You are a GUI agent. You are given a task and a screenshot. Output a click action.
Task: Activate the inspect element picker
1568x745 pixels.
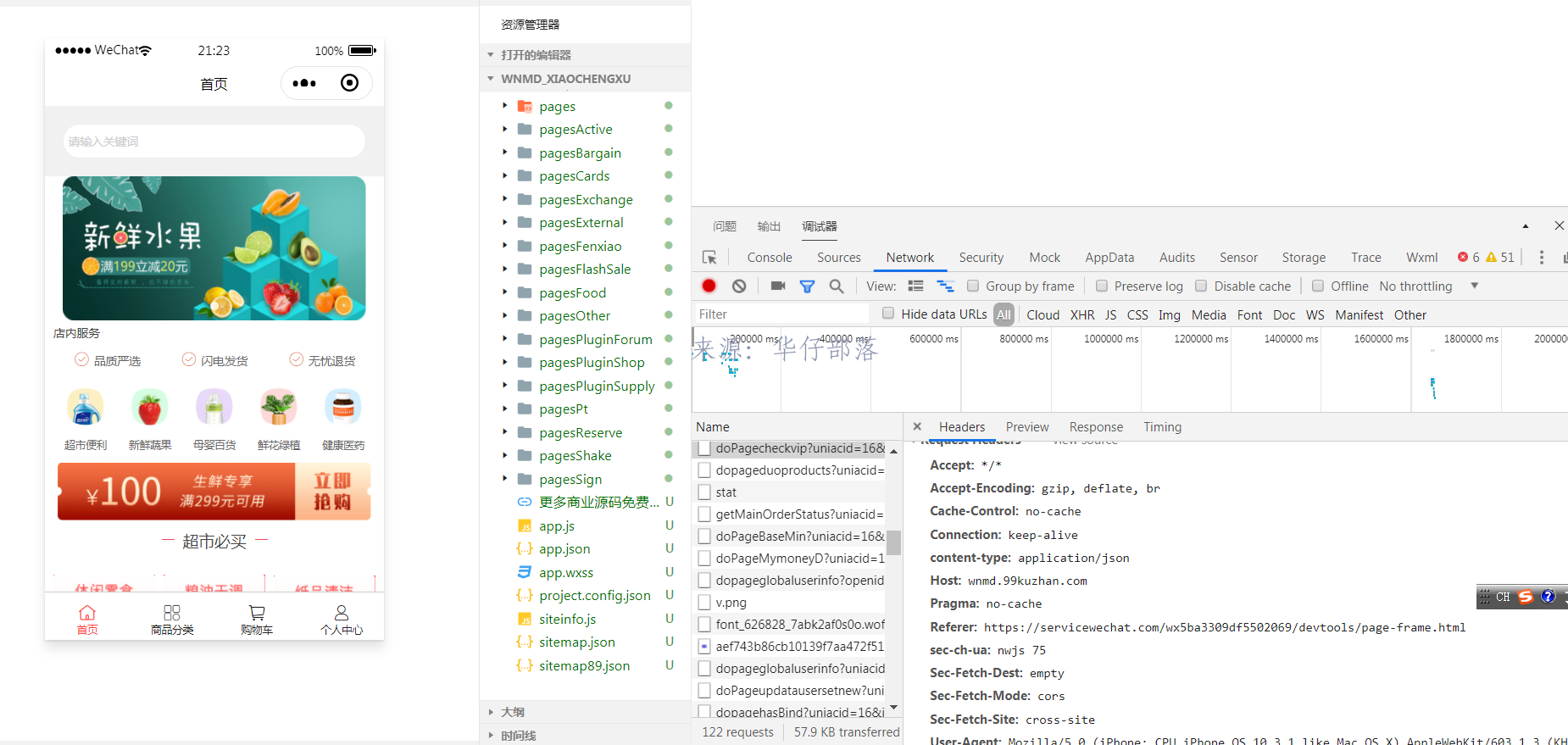(x=709, y=257)
